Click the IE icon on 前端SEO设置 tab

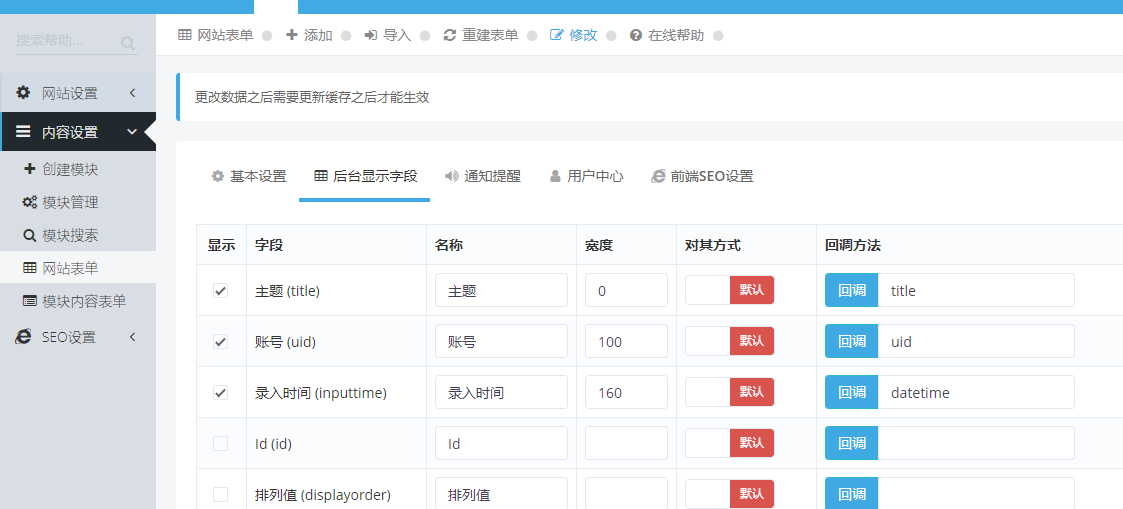click(658, 176)
